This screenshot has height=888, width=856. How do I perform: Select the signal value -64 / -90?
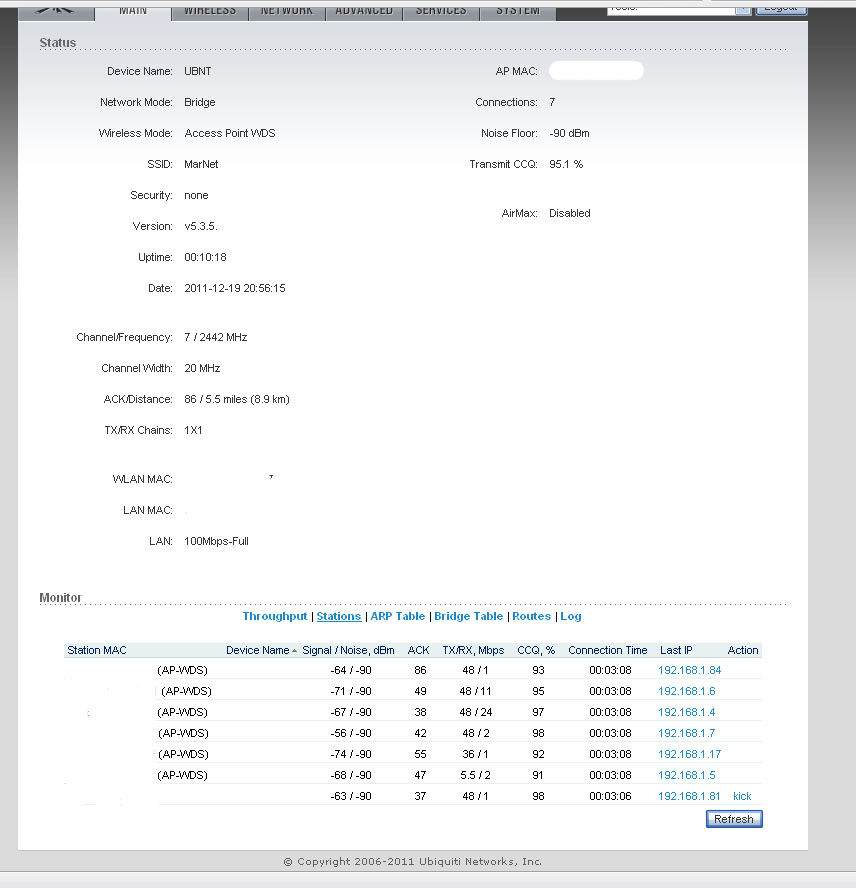351,671
